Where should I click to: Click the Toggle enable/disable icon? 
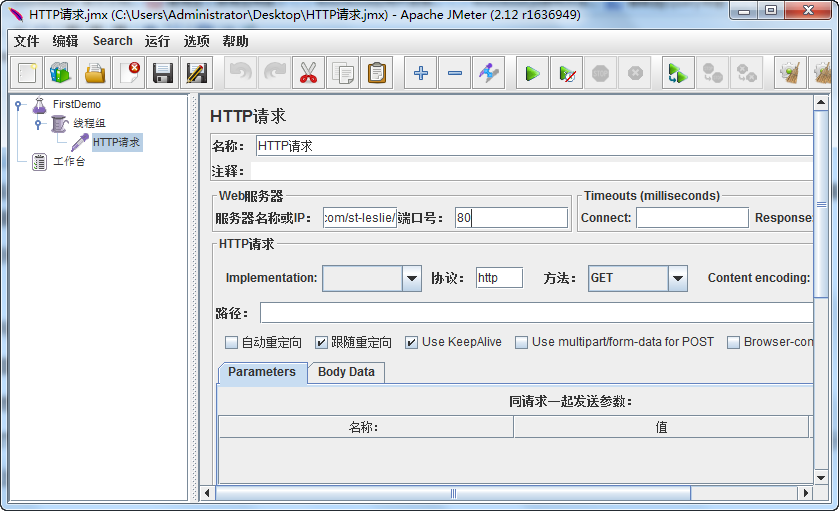(x=489, y=73)
